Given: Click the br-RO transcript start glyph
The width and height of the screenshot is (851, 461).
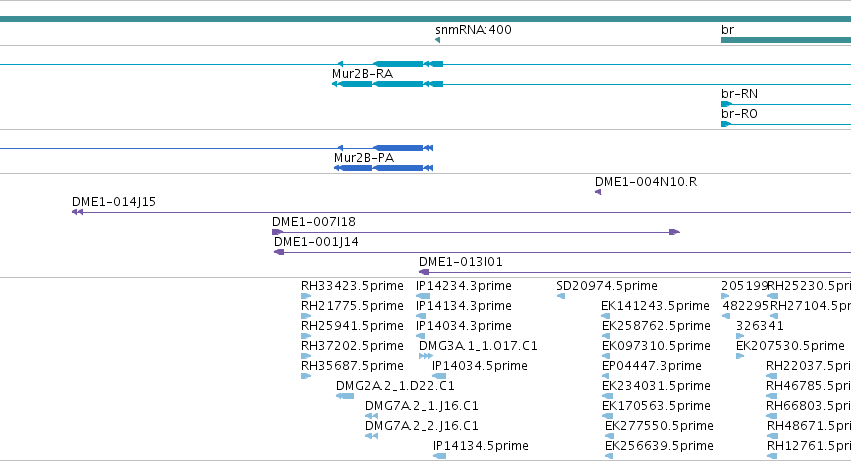Looking at the screenshot, I should pos(726,124).
